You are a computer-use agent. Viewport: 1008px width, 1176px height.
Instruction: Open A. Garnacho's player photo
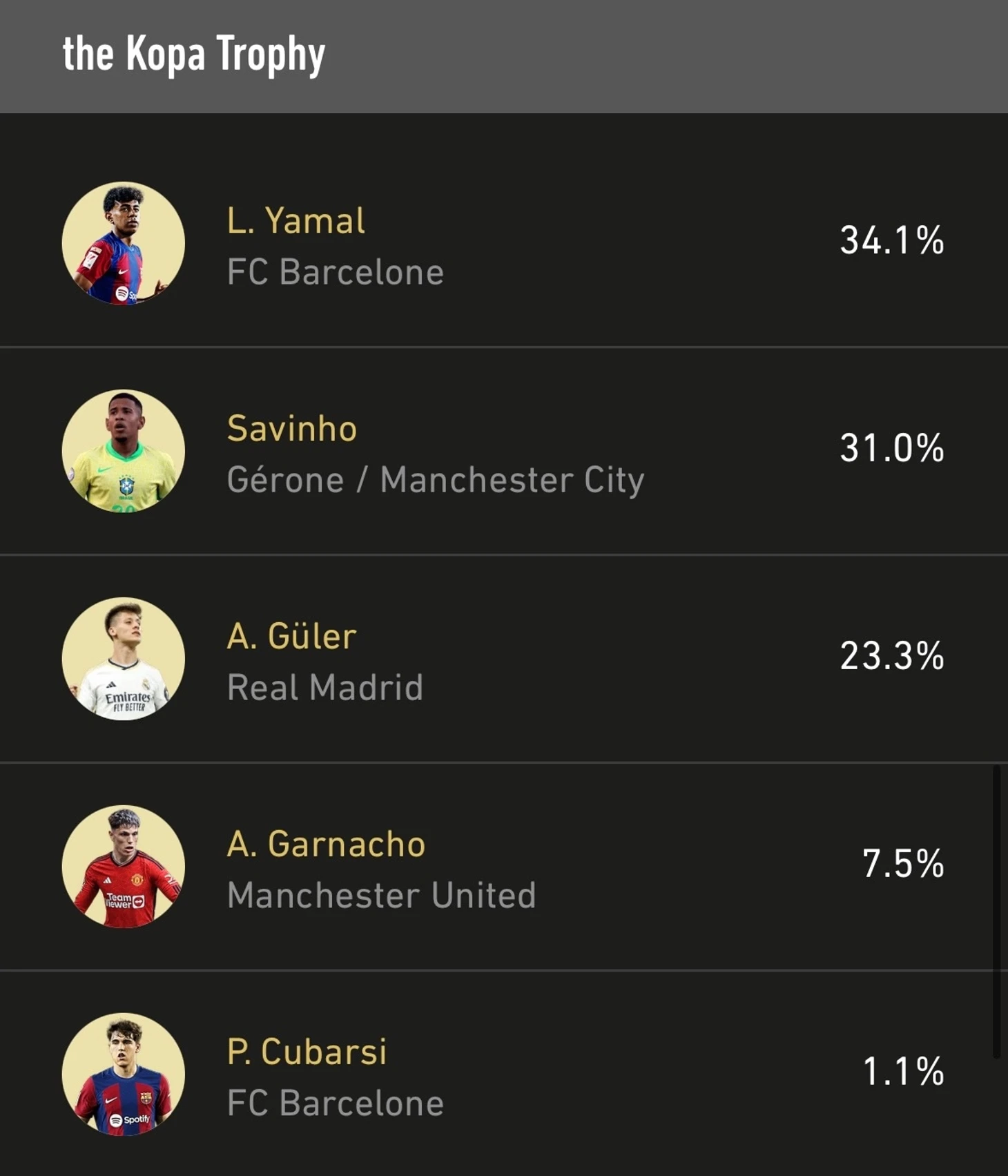124,867
